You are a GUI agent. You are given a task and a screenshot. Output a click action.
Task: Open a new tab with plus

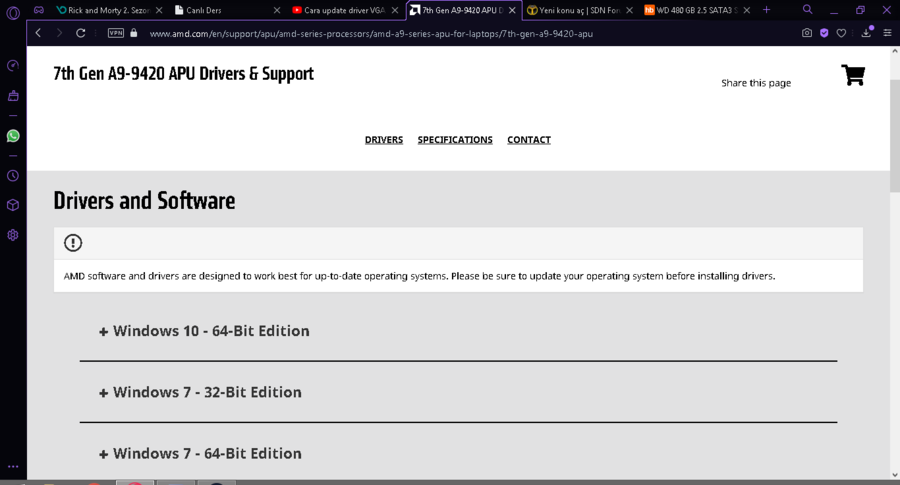point(766,10)
